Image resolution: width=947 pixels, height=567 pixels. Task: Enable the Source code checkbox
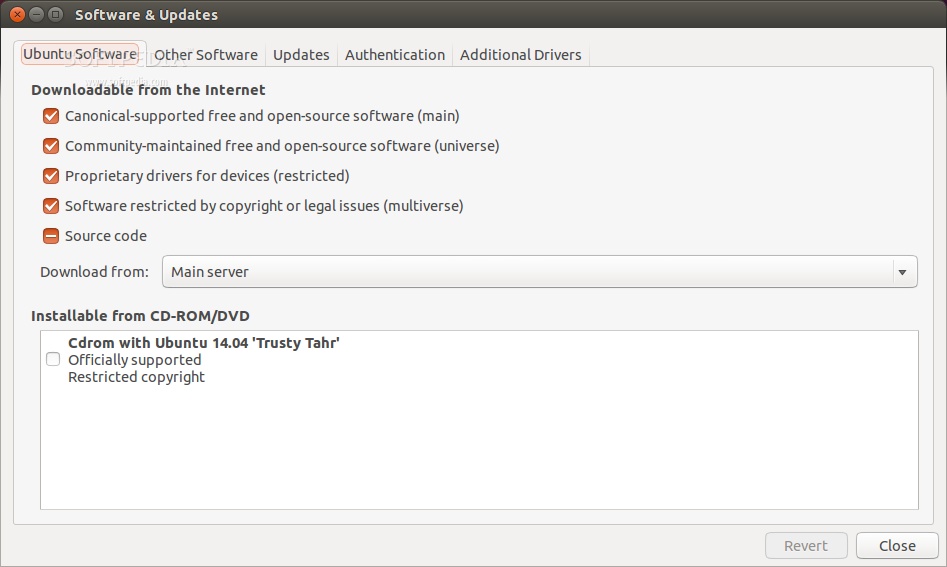[x=51, y=236]
